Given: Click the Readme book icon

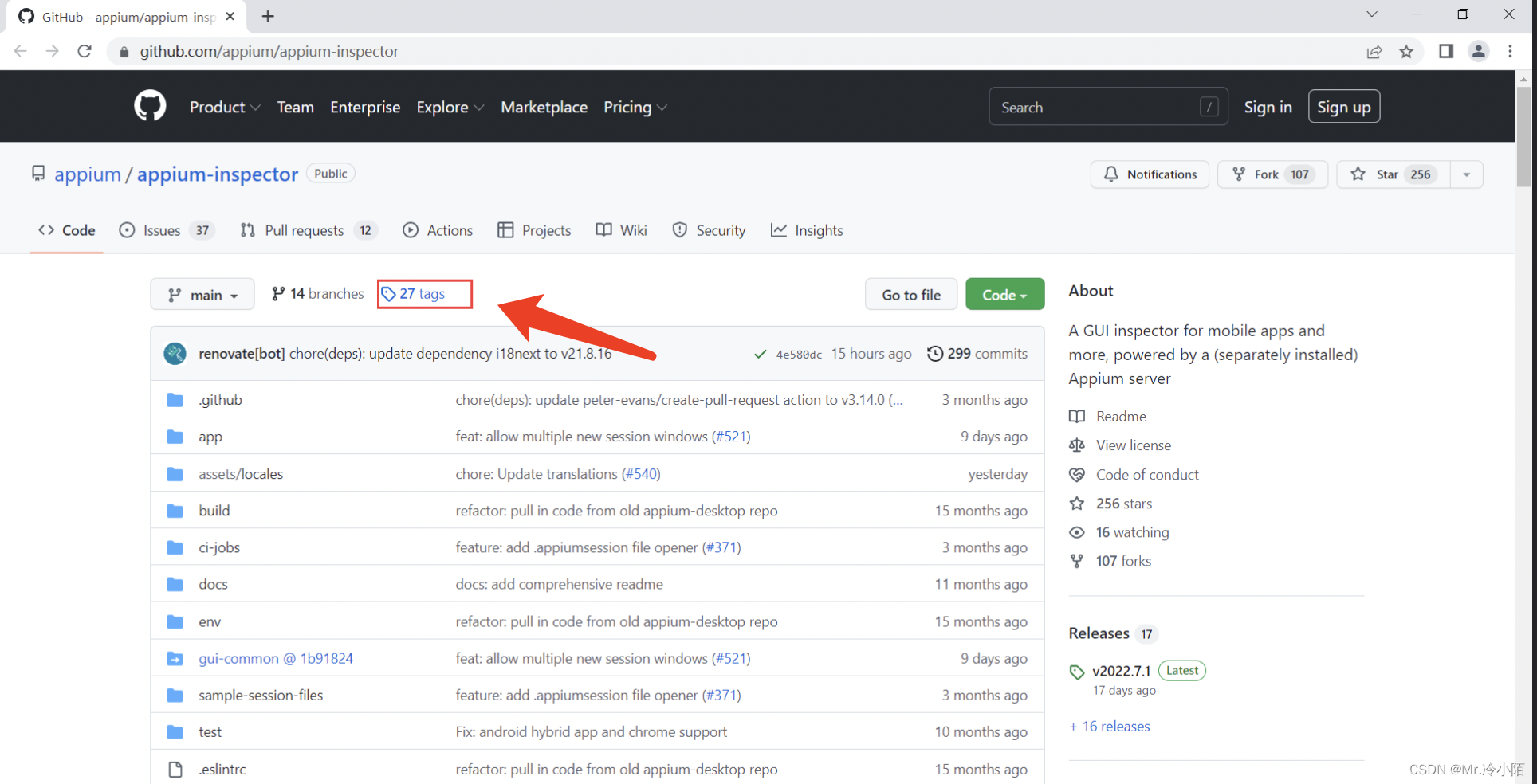Looking at the screenshot, I should (x=1077, y=416).
